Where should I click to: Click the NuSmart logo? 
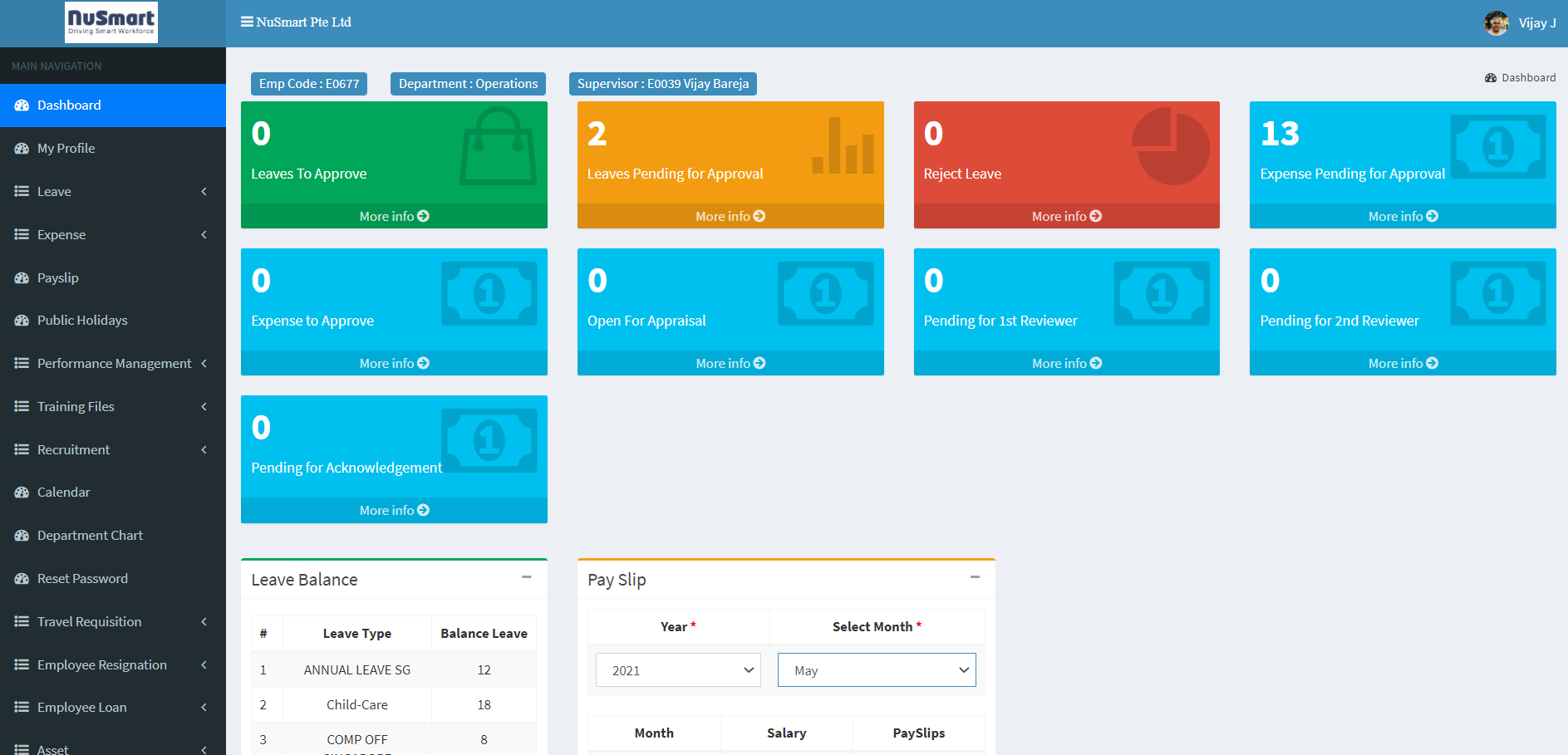[x=111, y=22]
